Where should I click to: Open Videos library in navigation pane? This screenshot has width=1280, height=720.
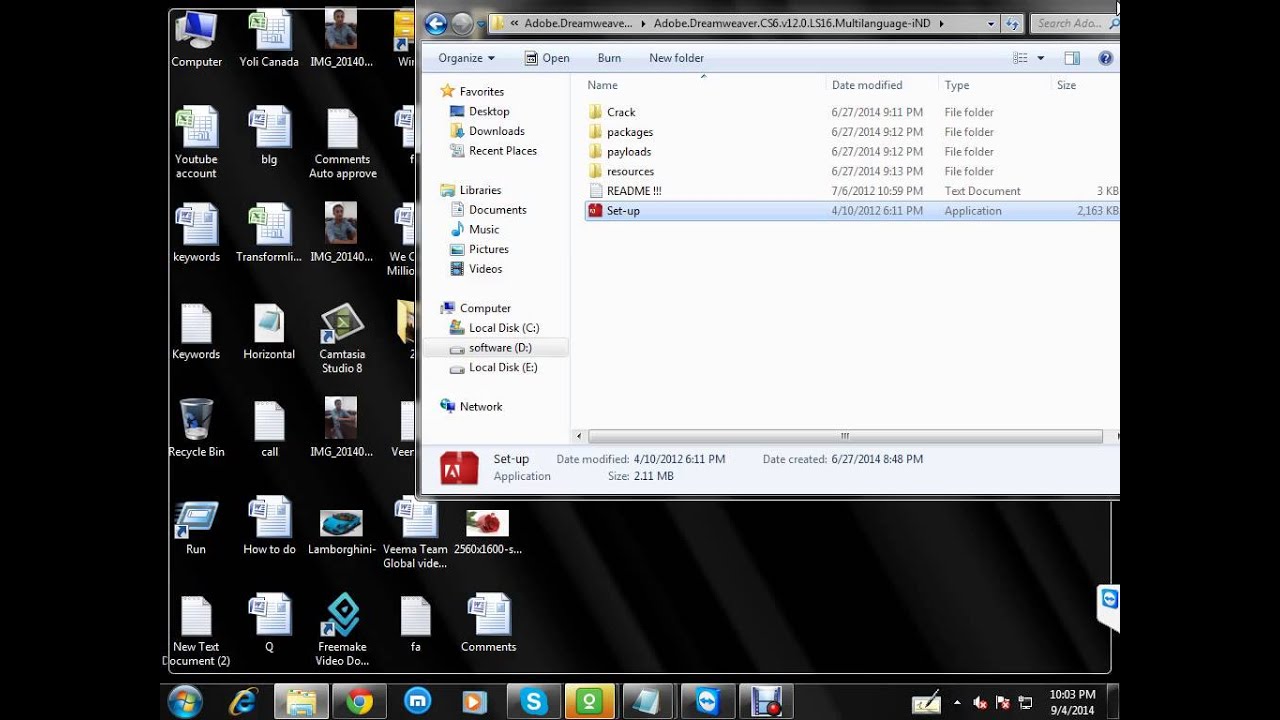pyautogui.click(x=485, y=269)
